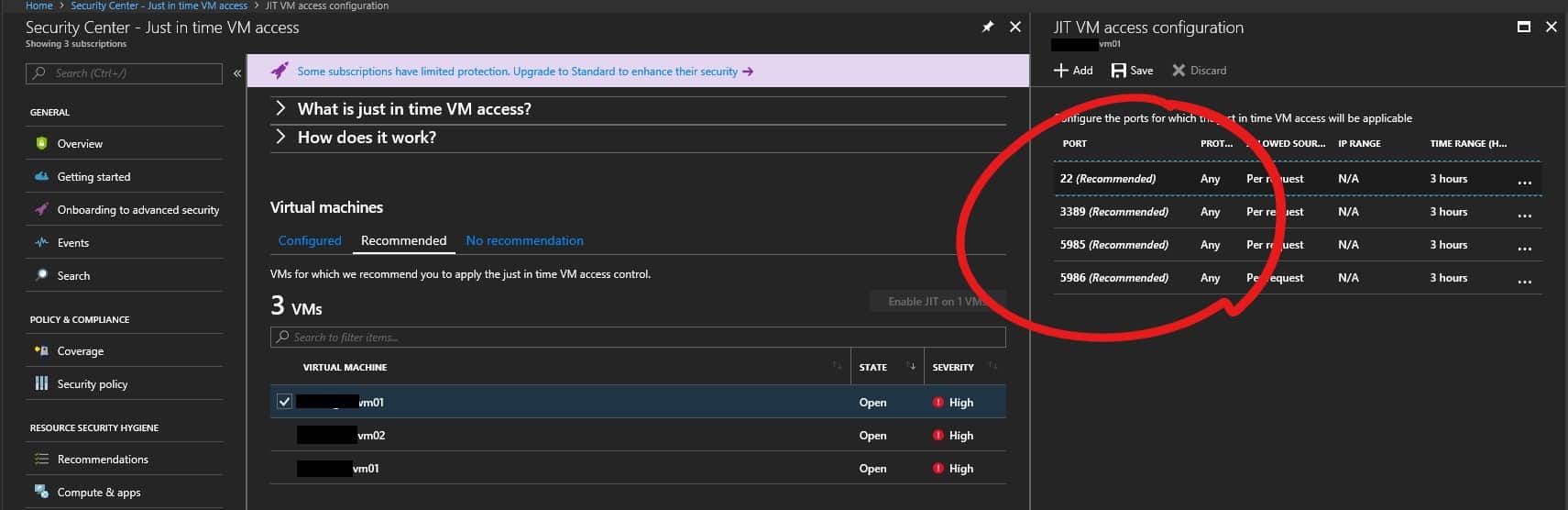Open the Recommendations list icon
The width and height of the screenshot is (1568, 510).
41,459
